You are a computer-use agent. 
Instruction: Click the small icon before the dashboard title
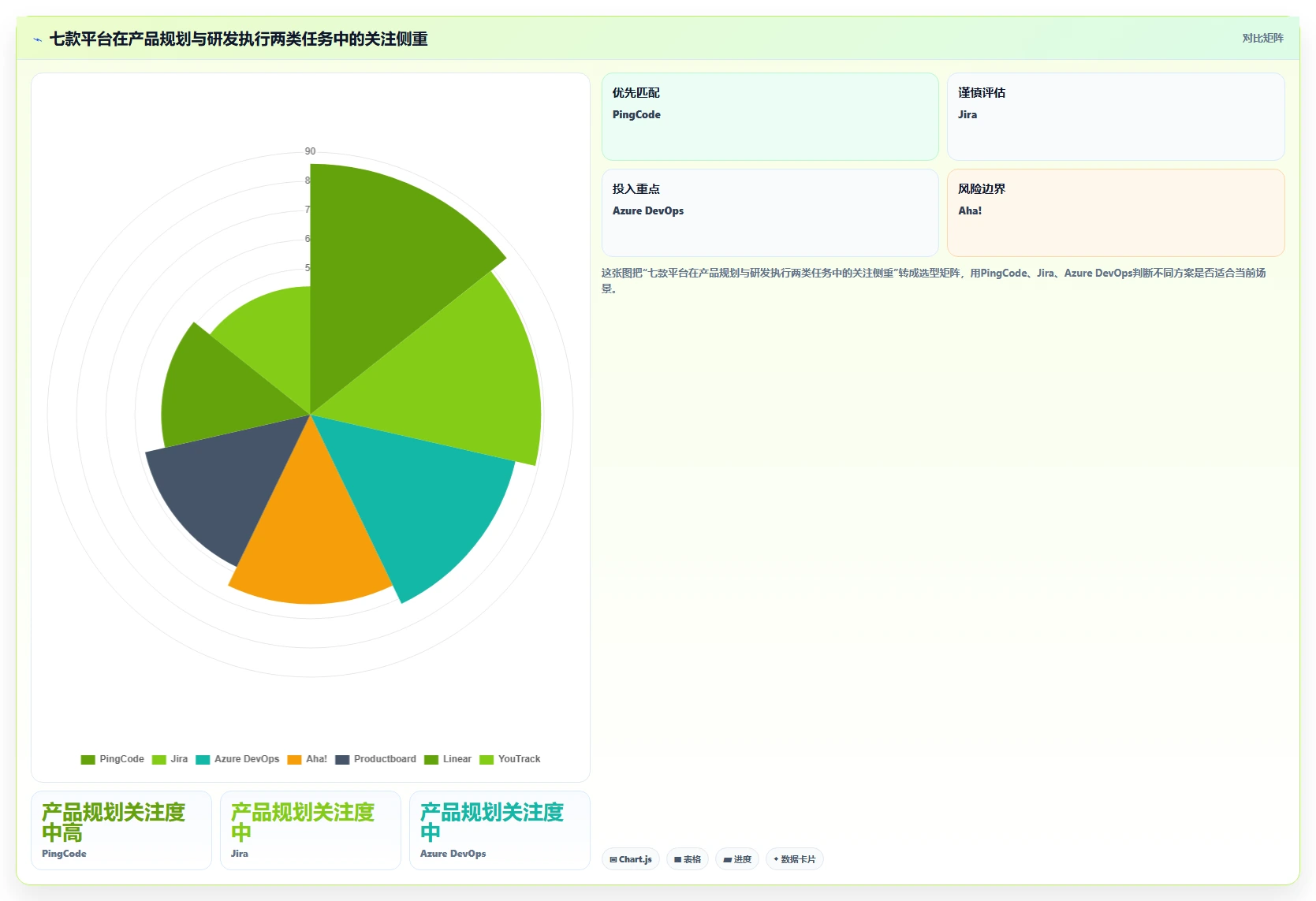tap(37, 39)
